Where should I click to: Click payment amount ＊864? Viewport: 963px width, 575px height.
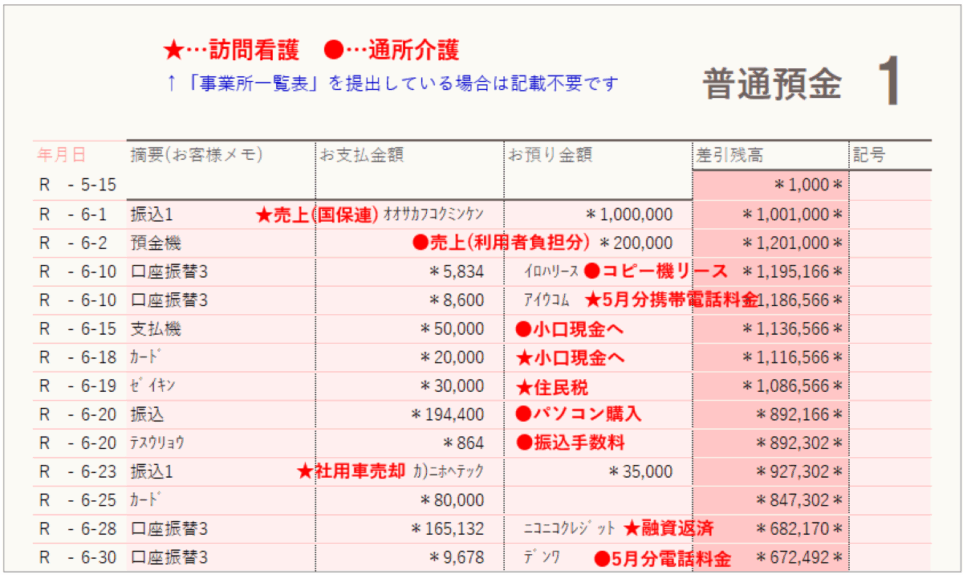(x=464, y=443)
